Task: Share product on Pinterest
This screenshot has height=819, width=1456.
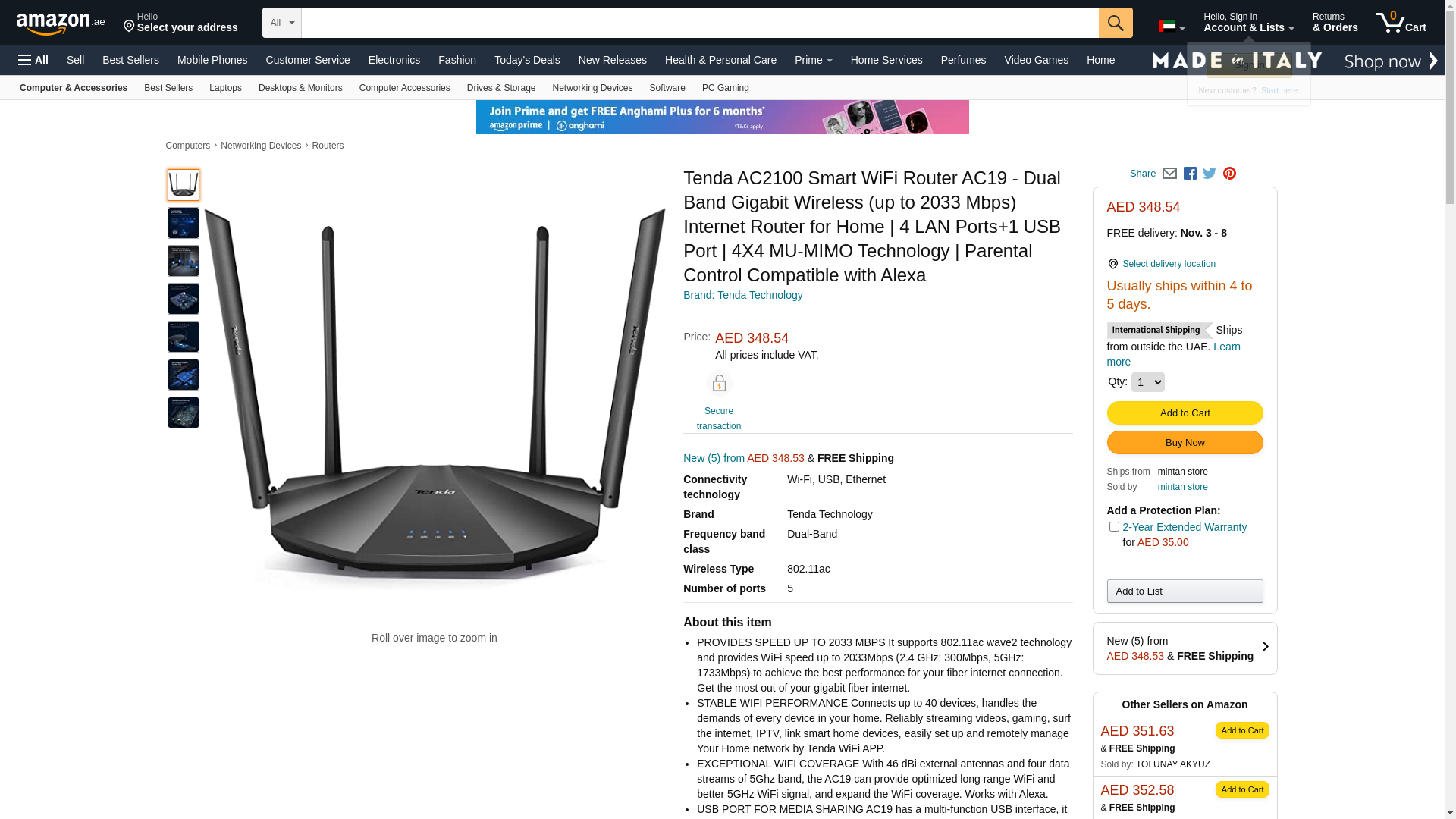Action: (1229, 174)
